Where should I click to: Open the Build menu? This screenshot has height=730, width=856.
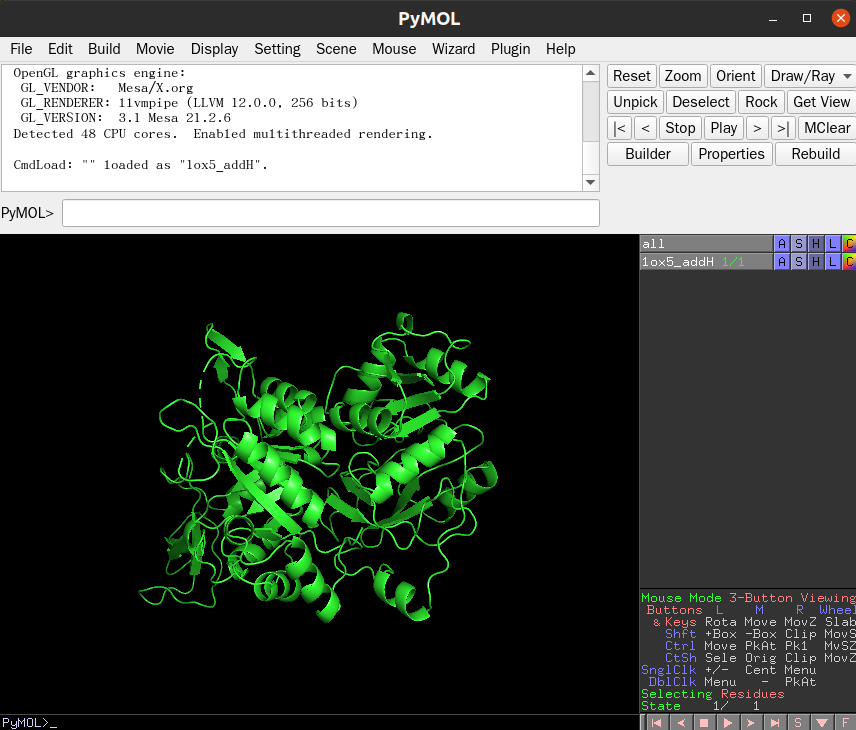104,49
